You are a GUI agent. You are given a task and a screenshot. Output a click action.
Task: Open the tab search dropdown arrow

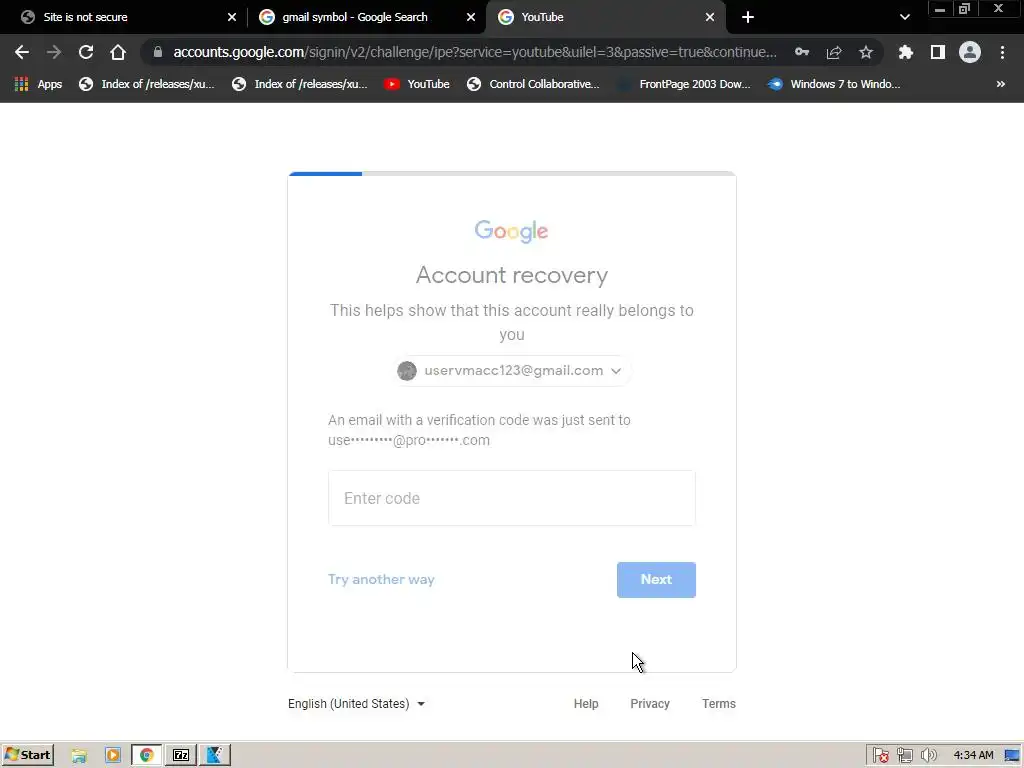click(x=904, y=17)
